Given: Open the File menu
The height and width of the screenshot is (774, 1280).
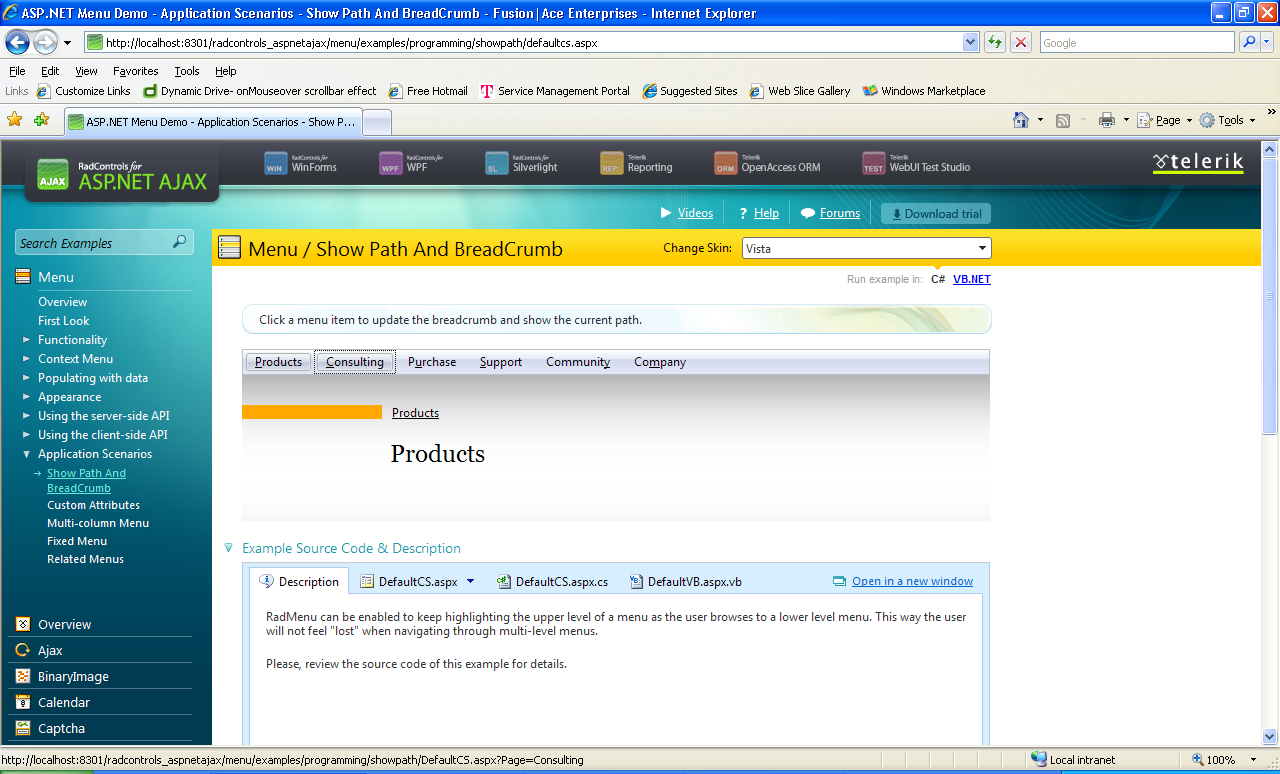Looking at the screenshot, I should [17, 71].
